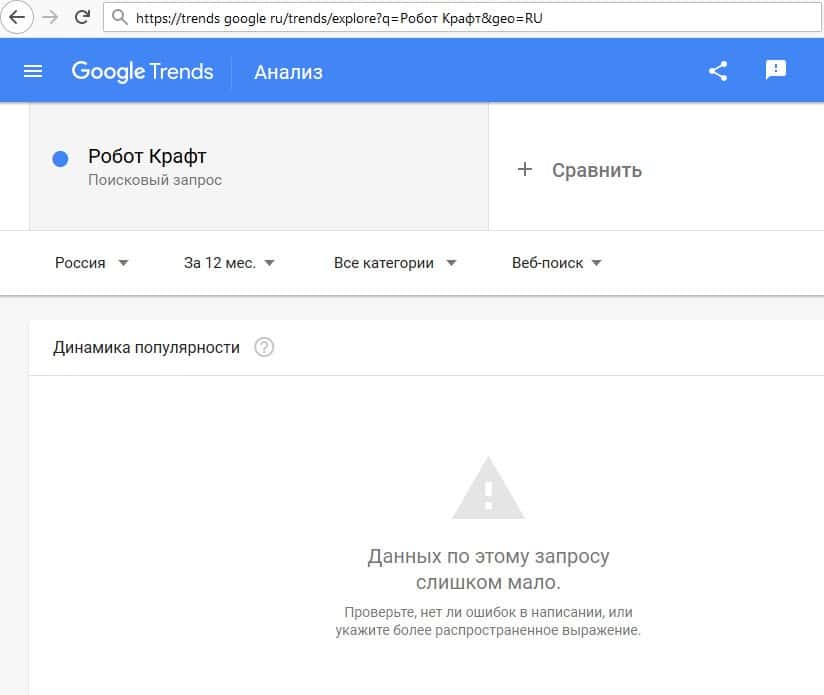
Task: Click the search magnifier icon in address bar
Action: pos(120,18)
